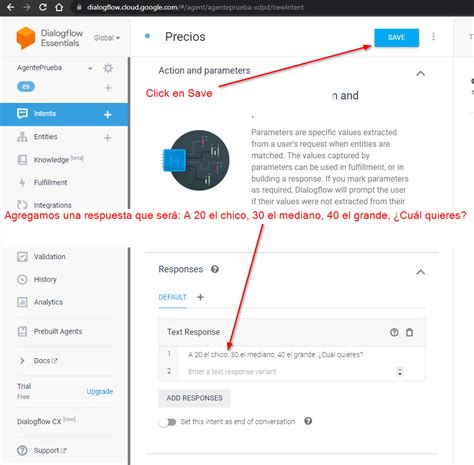Add new entity with plus icon

click(x=107, y=138)
